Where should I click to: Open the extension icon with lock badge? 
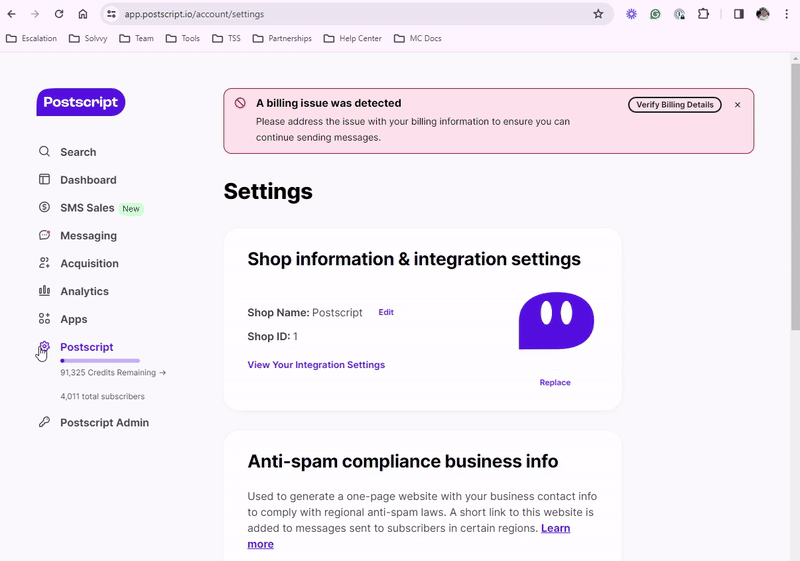click(x=679, y=14)
